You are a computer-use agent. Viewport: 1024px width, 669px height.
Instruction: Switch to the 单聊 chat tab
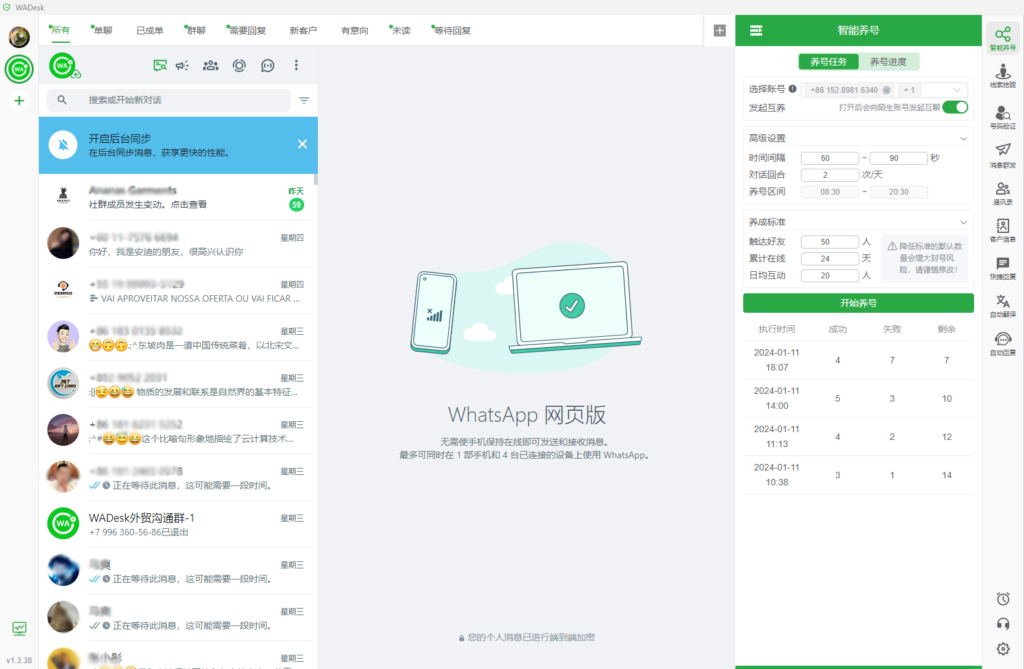tap(103, 30)
